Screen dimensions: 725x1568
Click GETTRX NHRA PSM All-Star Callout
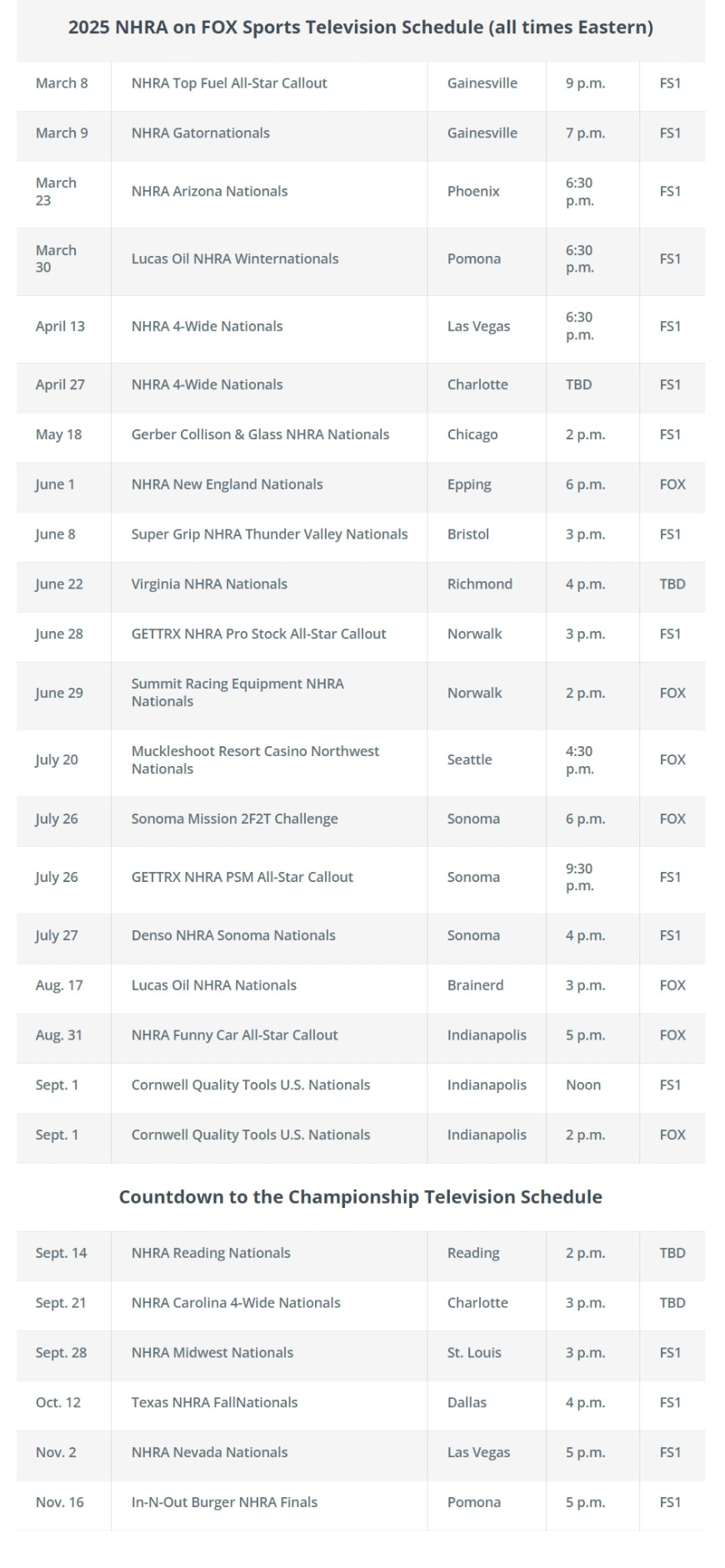click(x=242, y=878)
